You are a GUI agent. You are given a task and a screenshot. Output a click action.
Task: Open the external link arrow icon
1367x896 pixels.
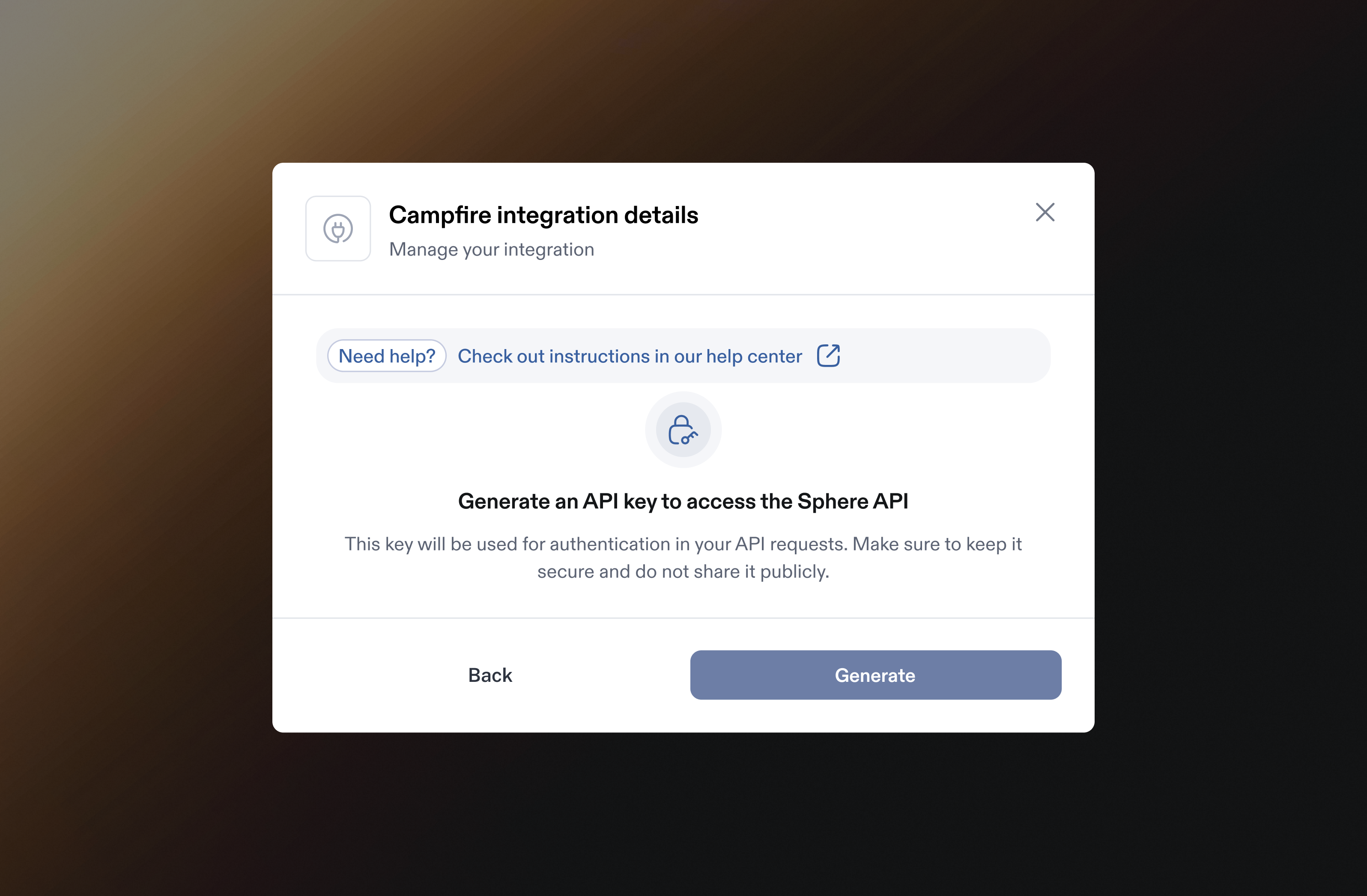click(x=828, y=355)
